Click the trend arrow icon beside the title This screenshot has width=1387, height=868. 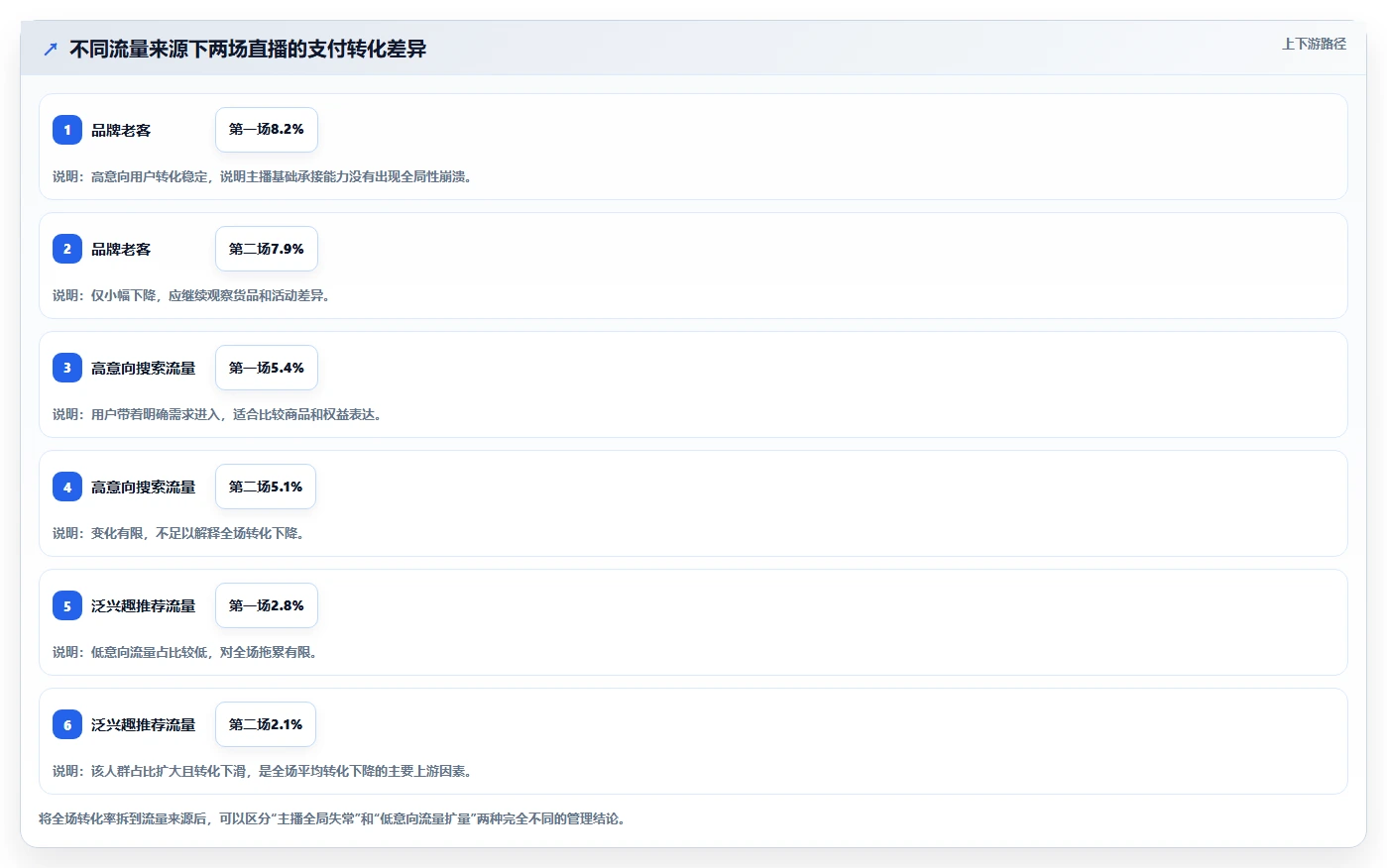pyautogui.click(x=51, y=49)
